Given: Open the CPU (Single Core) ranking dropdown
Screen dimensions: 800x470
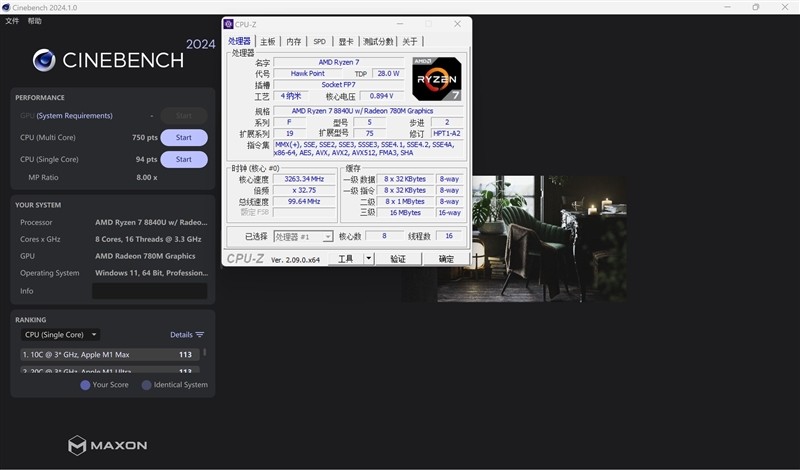Looking at the screenshot, I should [60, 335].
